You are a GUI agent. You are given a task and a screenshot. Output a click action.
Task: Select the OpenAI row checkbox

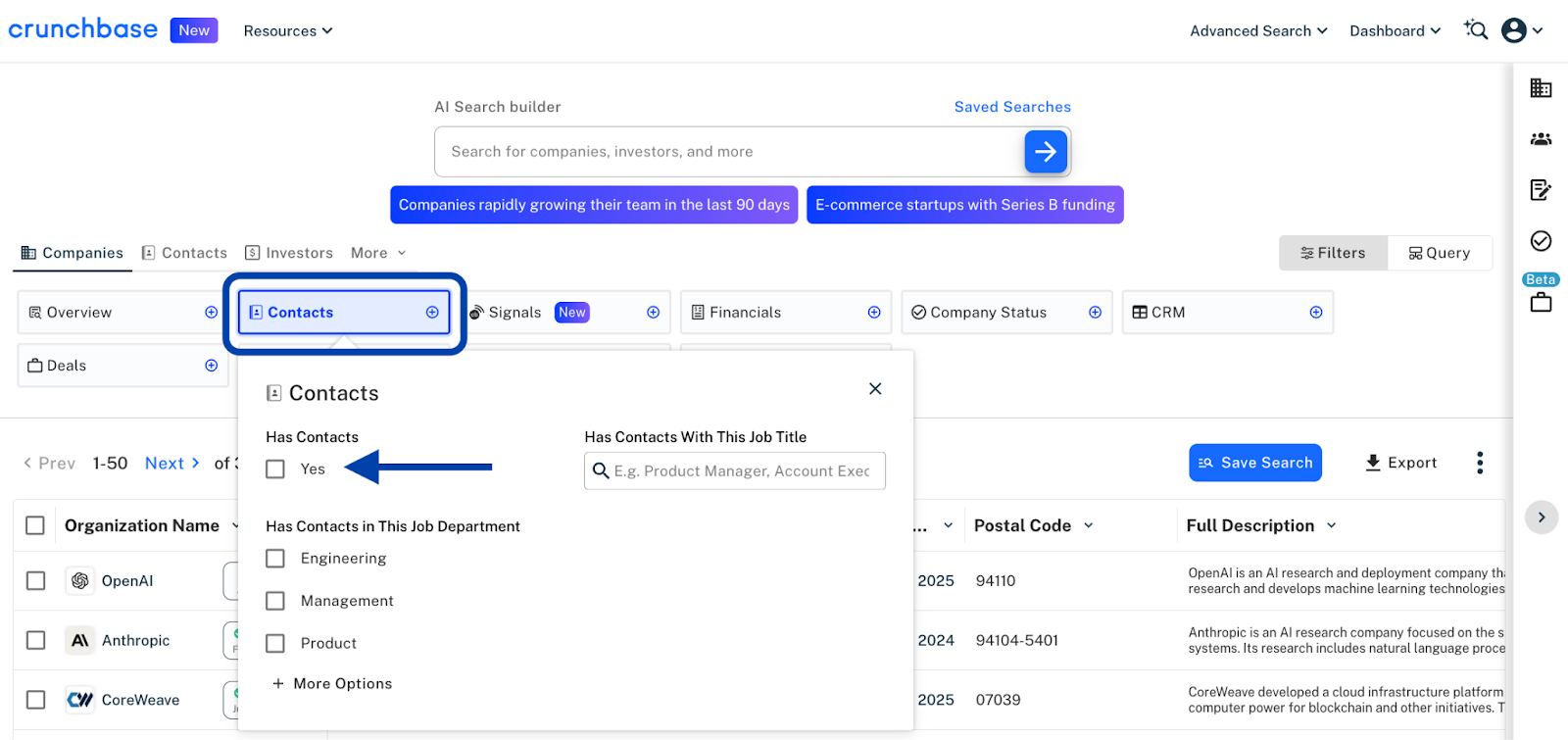pos(35,581)
